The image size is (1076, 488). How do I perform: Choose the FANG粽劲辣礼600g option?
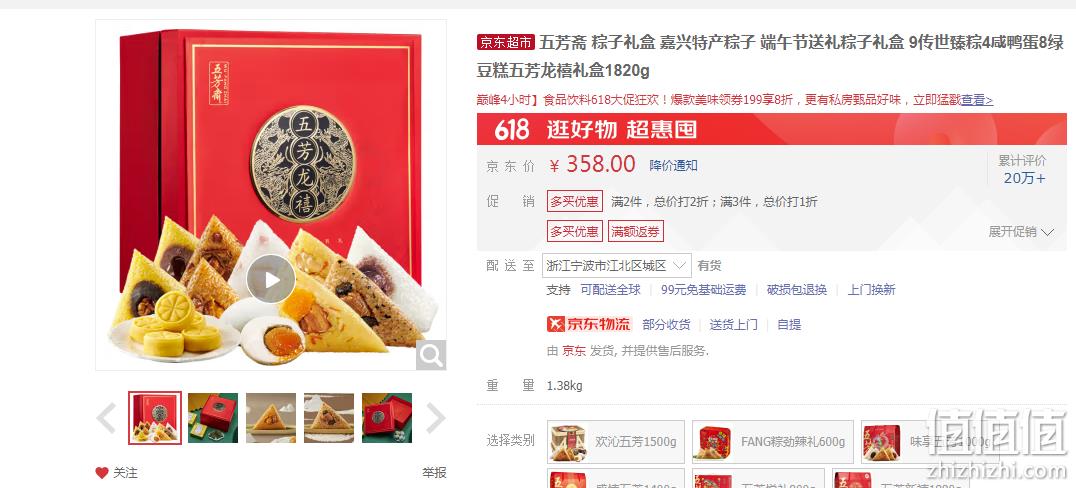773,442
